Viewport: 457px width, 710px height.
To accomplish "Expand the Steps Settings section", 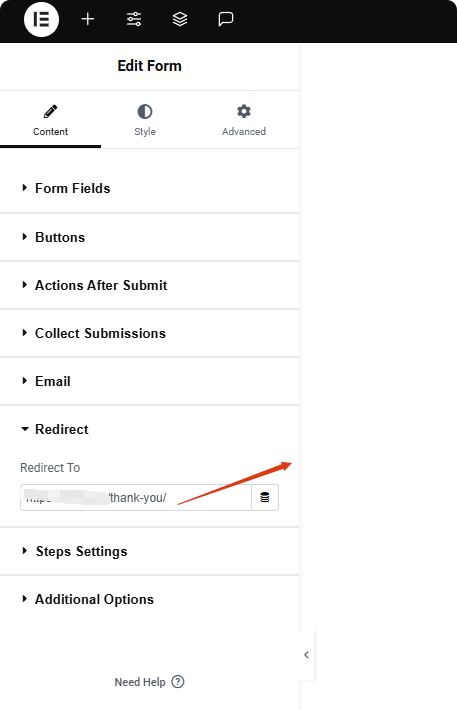I will pyautogui.click(x=149, y=552).
